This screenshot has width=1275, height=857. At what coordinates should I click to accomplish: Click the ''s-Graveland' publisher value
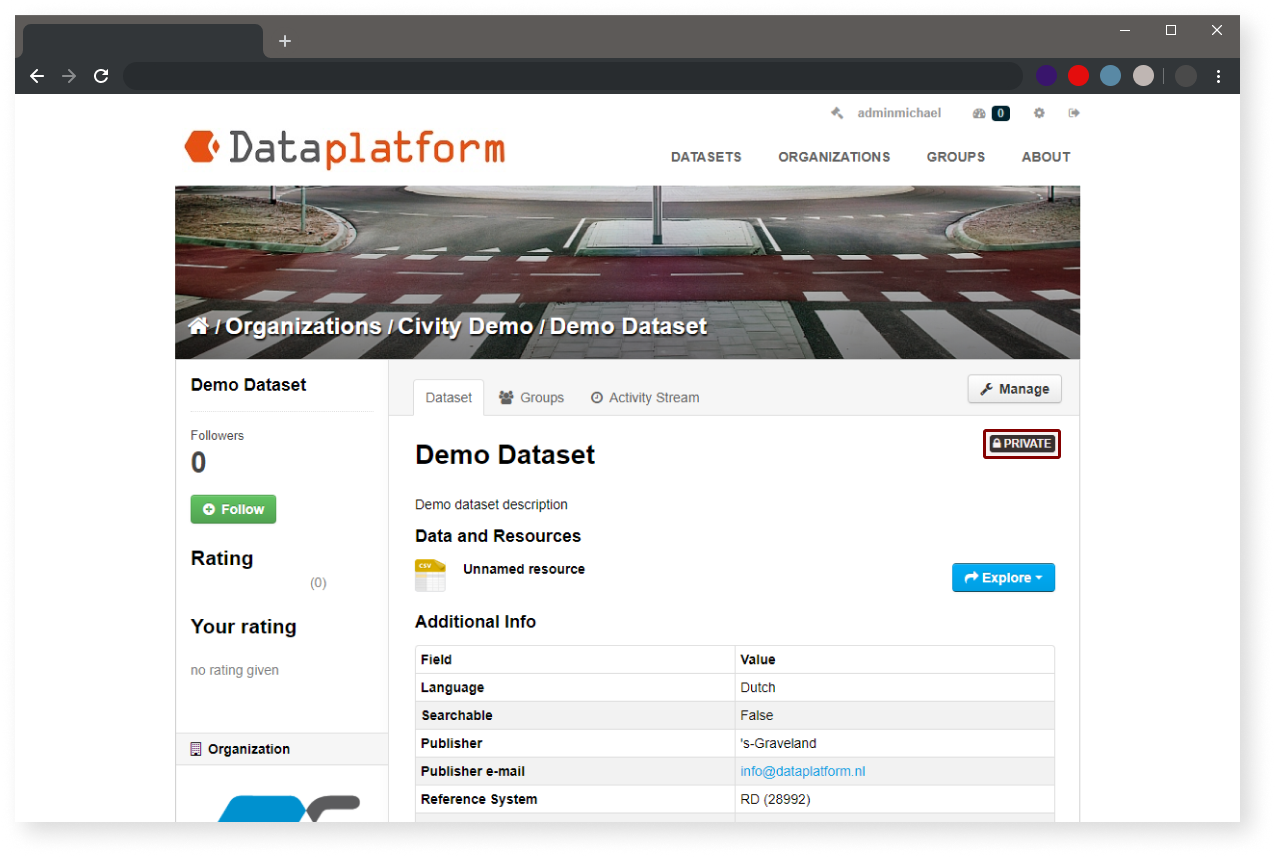pyautogui.click(x=778, y=743)
